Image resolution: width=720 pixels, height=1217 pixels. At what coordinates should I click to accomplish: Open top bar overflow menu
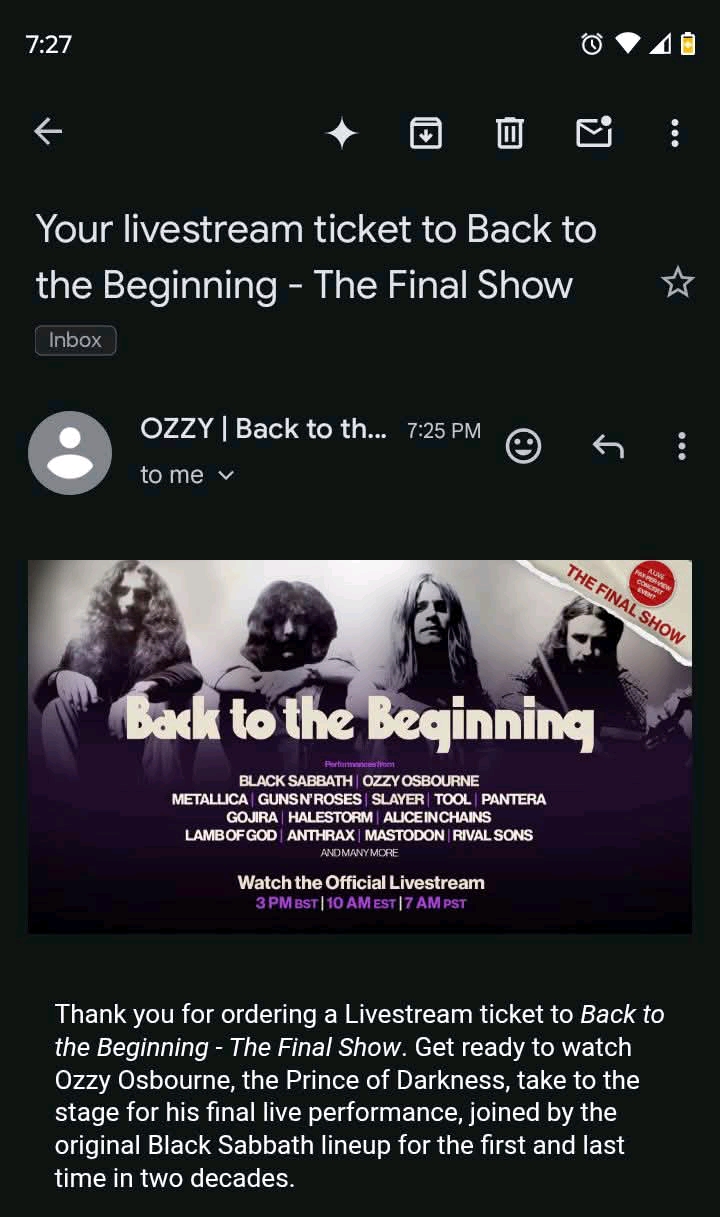(675, 132)
